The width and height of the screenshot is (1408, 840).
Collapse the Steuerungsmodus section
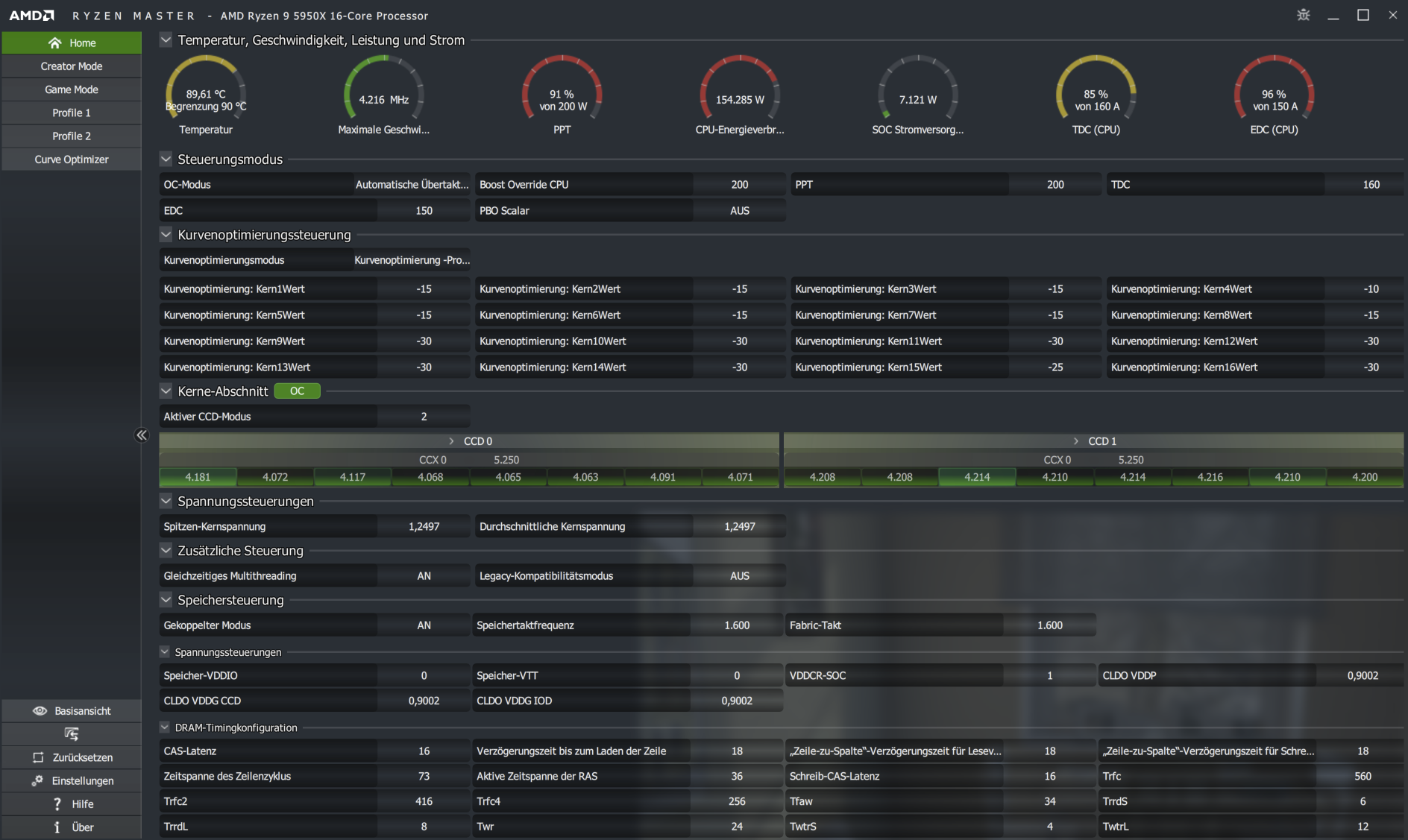coord(166,159)
